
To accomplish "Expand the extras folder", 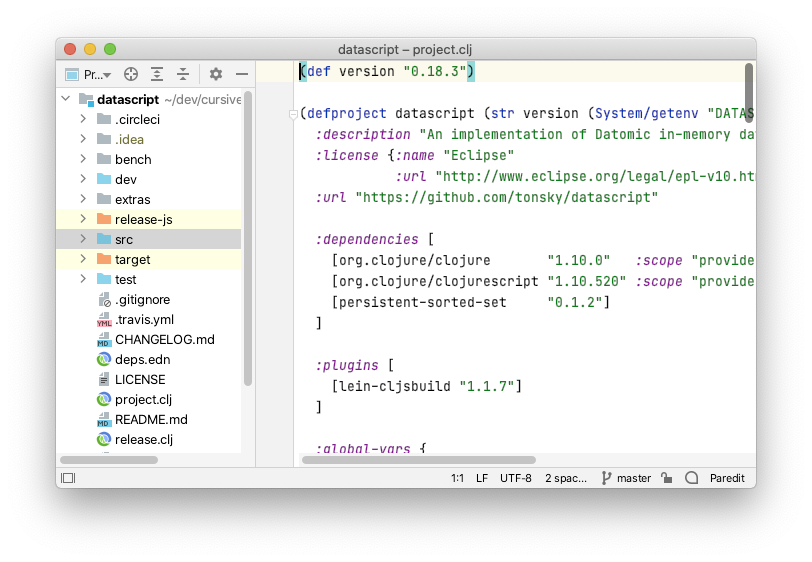I will tap(83, 199).
